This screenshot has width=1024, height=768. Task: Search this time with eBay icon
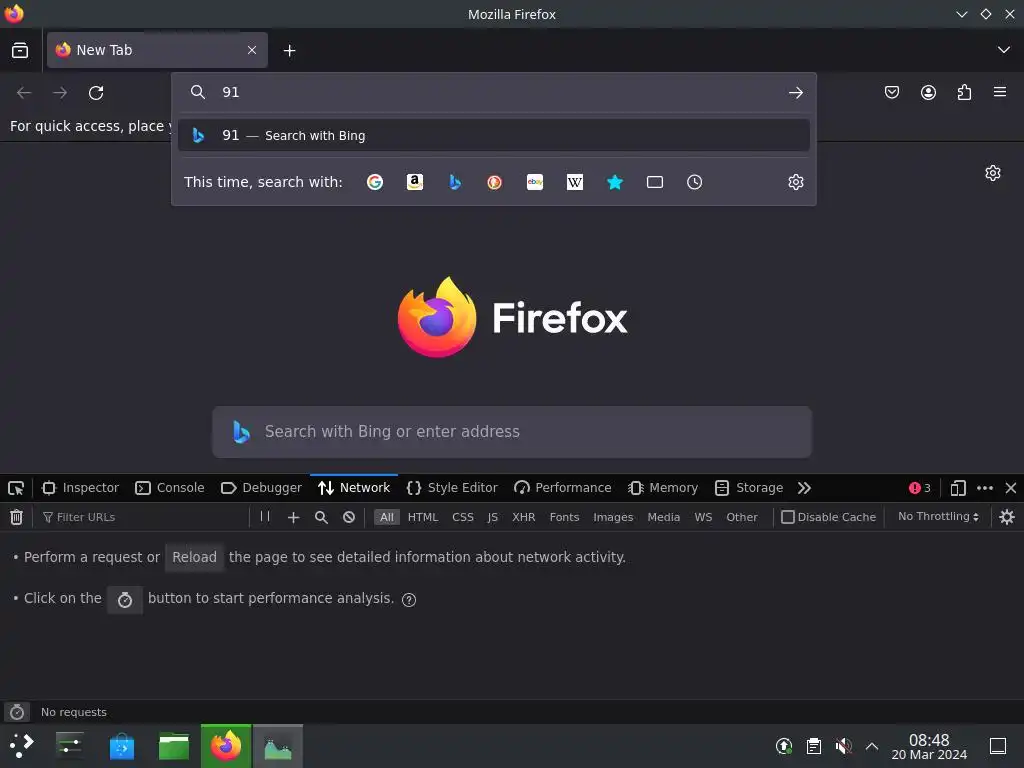535,182
